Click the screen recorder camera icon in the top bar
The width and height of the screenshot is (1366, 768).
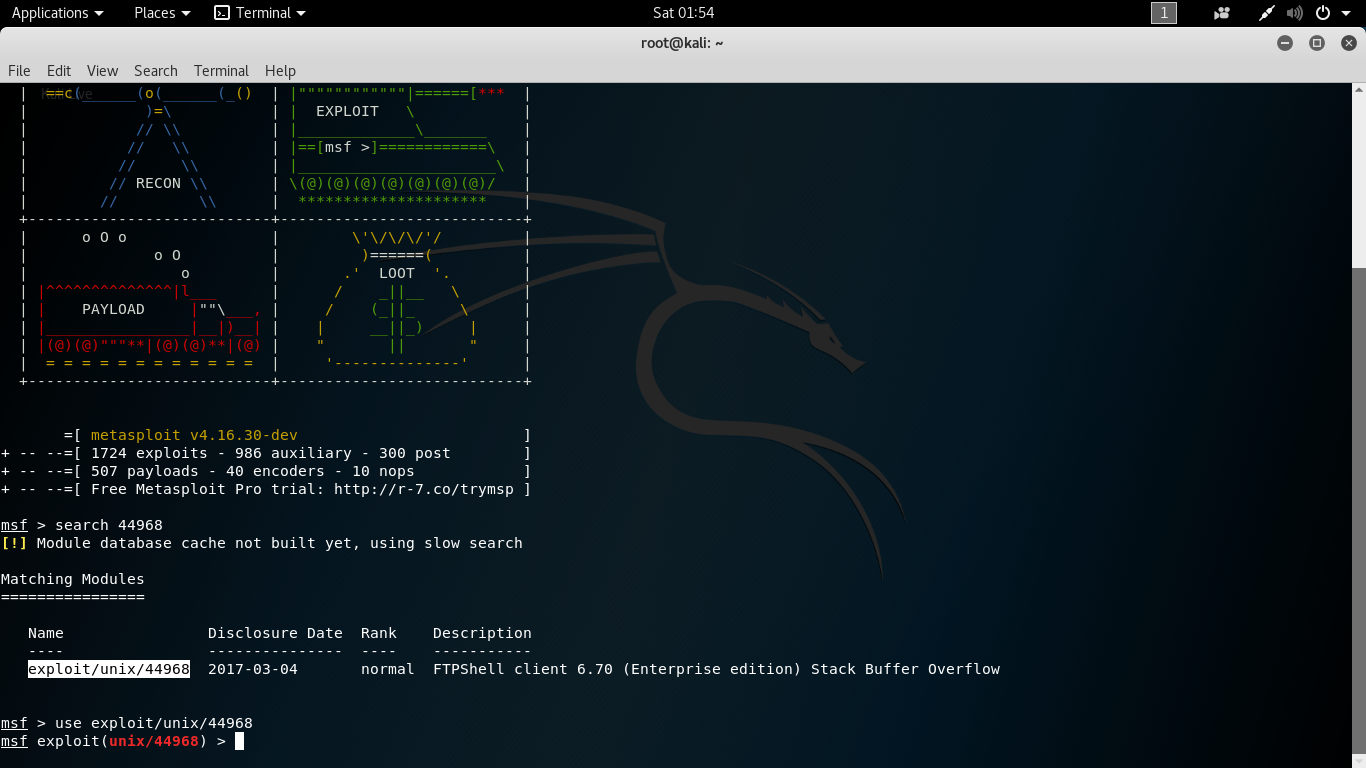1221,13
